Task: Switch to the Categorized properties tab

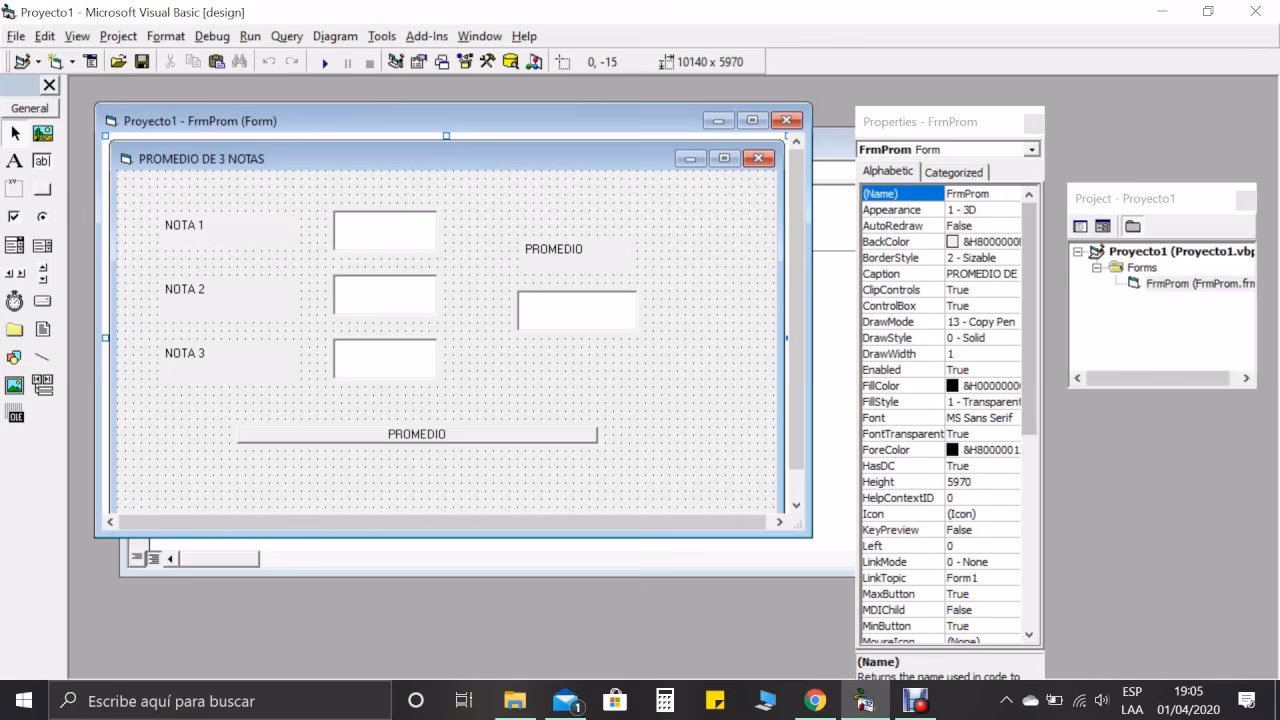Action: point(953,172)
